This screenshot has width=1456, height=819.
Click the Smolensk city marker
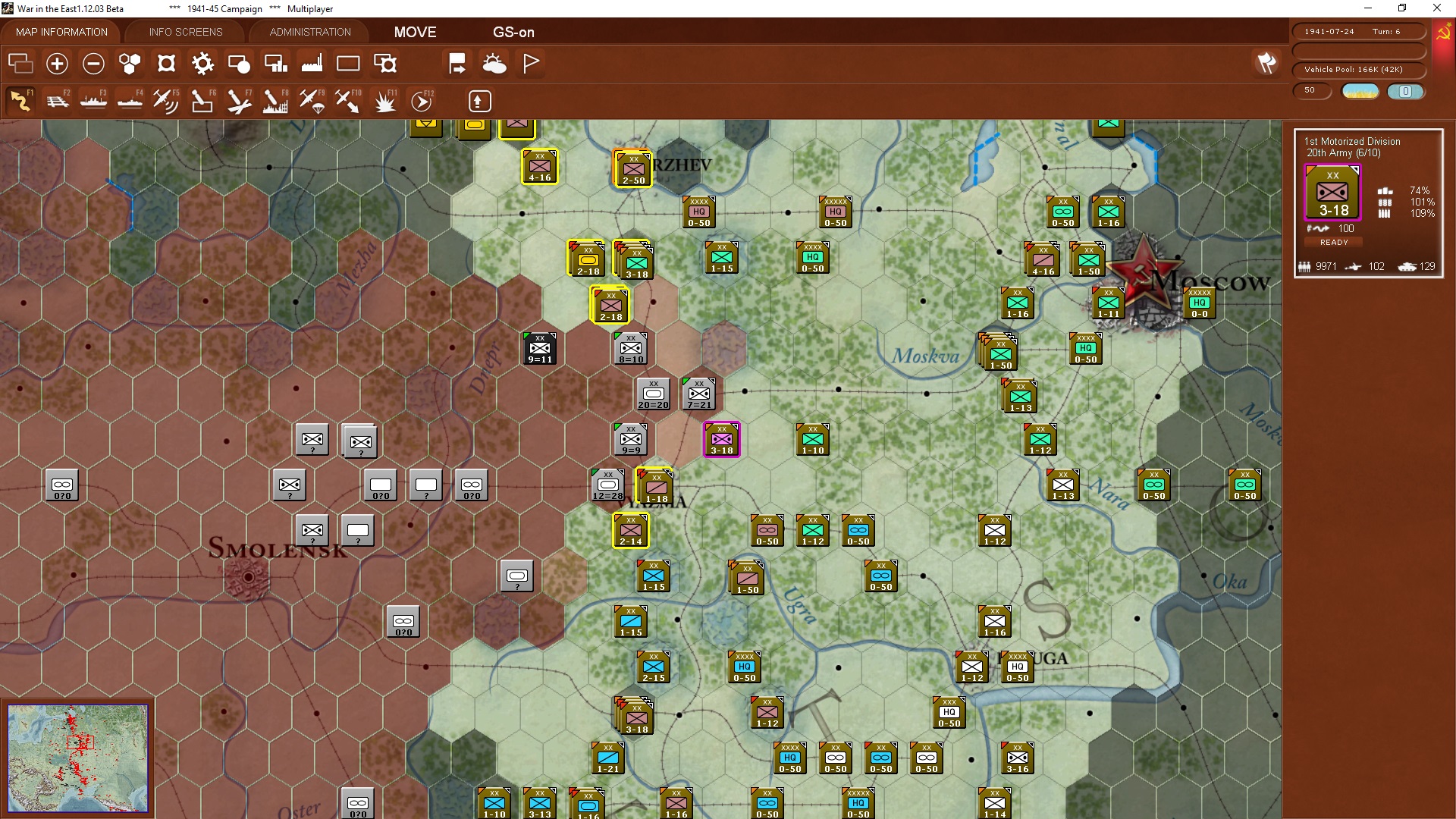[248, 577]
